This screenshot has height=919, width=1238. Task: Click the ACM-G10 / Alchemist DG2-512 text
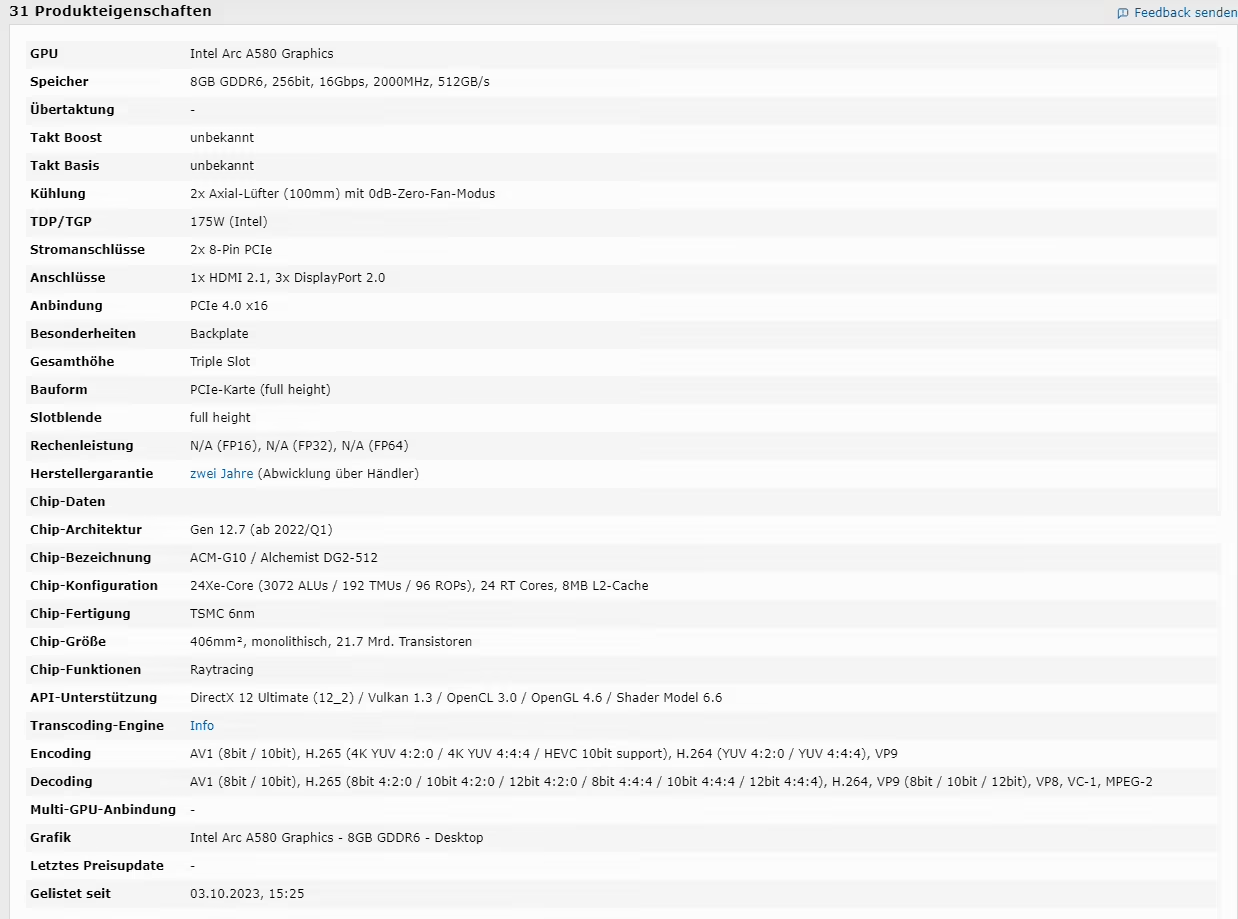[283, 557]
